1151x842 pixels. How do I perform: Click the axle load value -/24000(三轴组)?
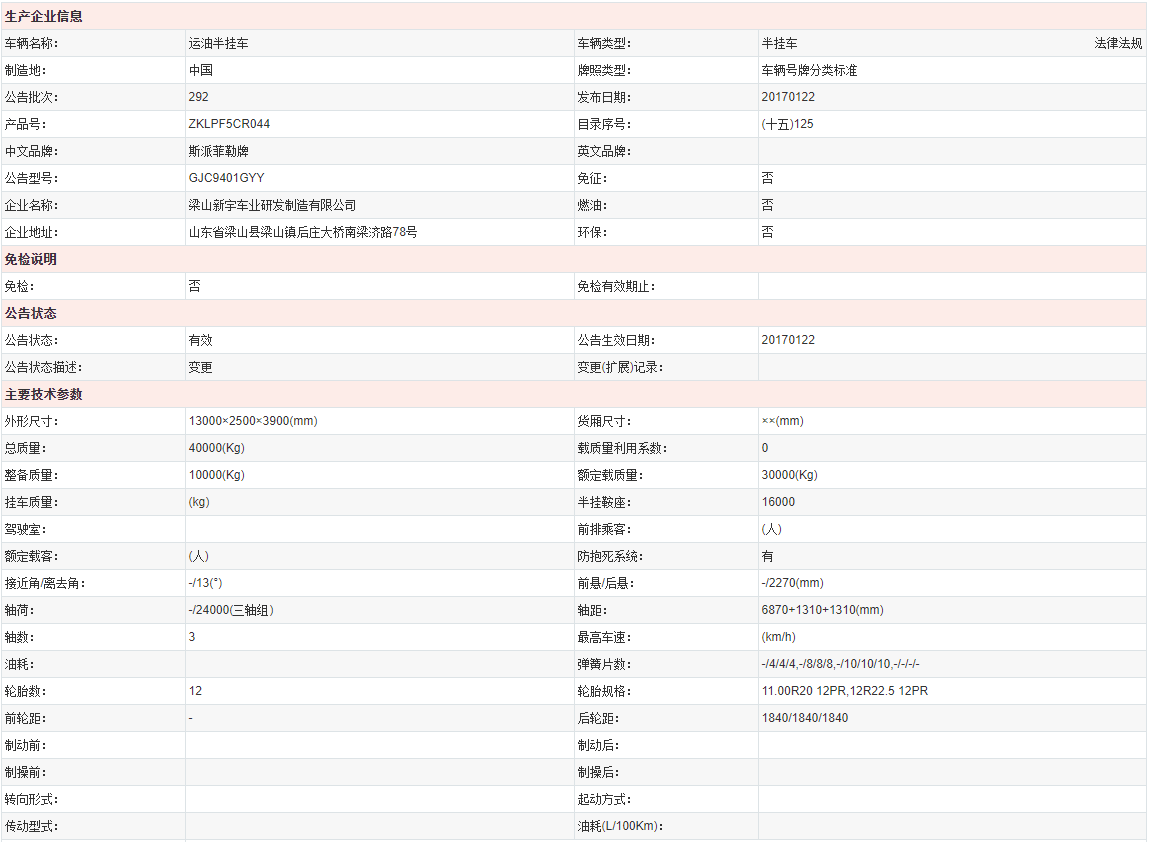pyautogui.click(x=231, y=611)
